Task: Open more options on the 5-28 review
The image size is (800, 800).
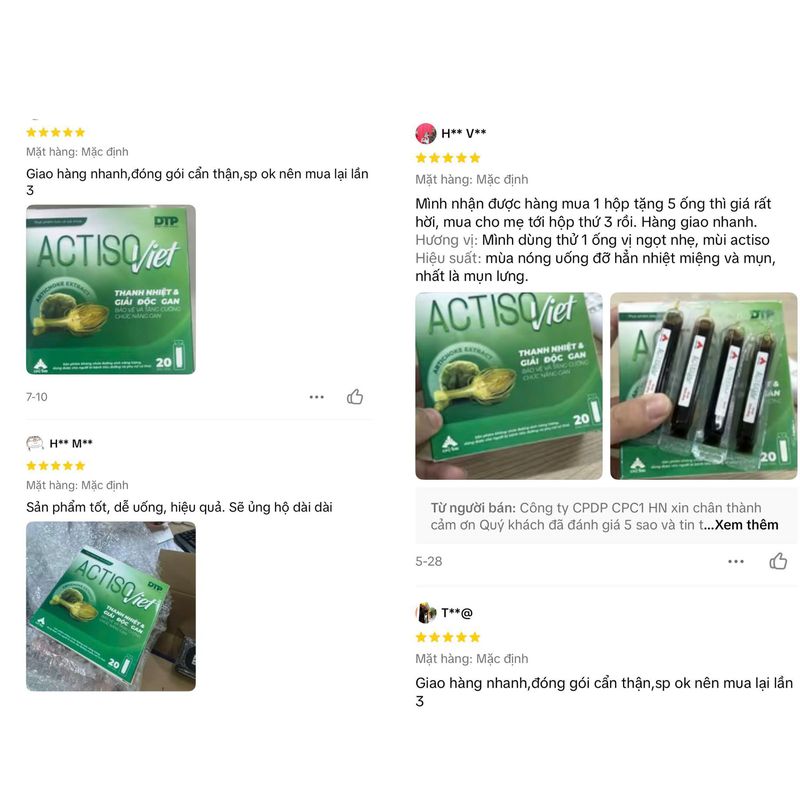Action: pos(736,561)
